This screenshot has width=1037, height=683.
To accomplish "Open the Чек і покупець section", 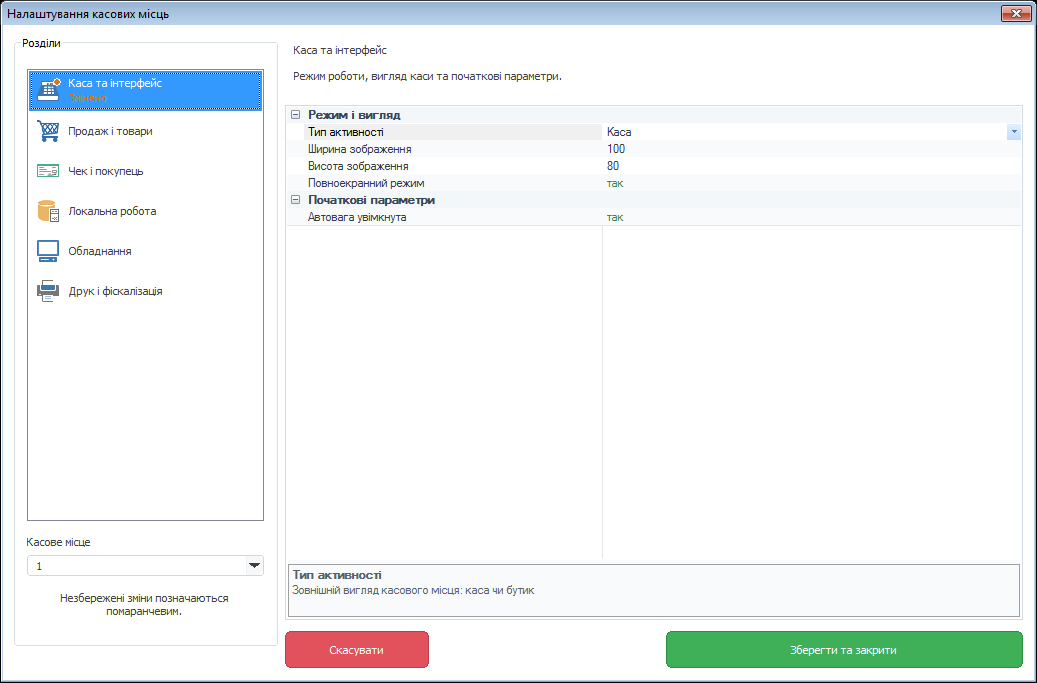I will click(x=145, y=171).
